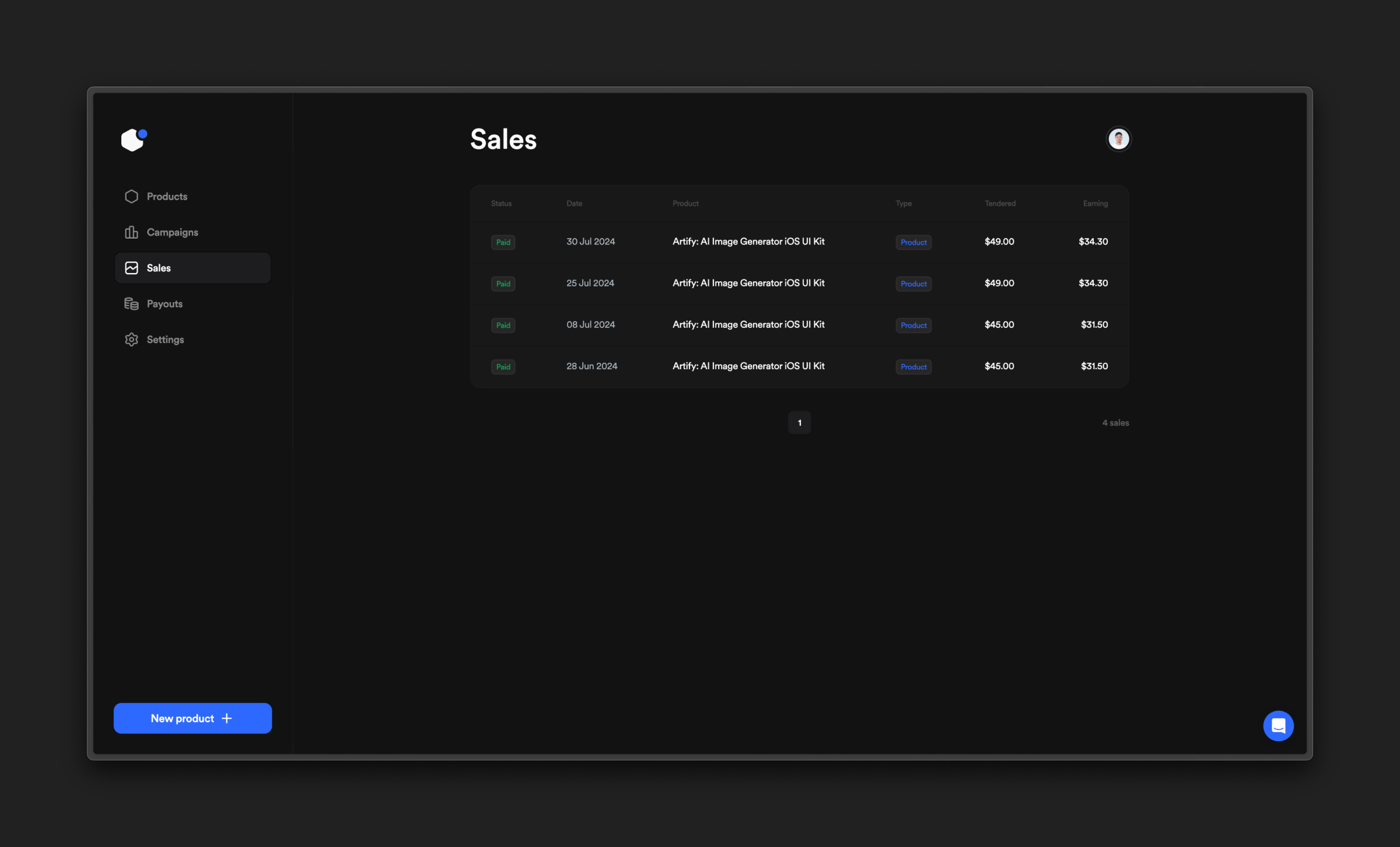Open the Products page label
1400x847 pixels.
coord(167,197)
